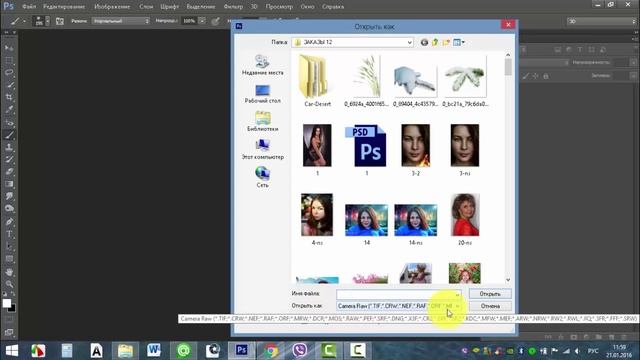Click the go back navigation icon
The height and width of the screenshot is (360, 640).
(424, 42)
